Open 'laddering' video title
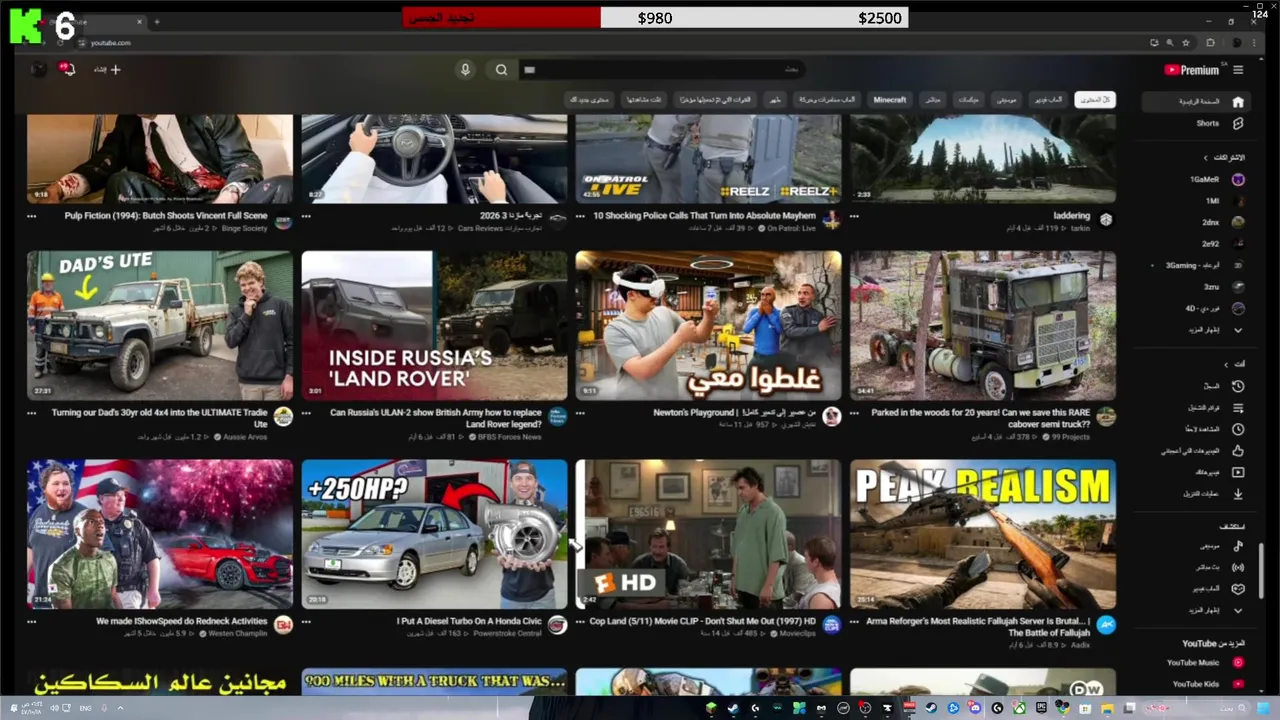 click(x=1072, y=215)
